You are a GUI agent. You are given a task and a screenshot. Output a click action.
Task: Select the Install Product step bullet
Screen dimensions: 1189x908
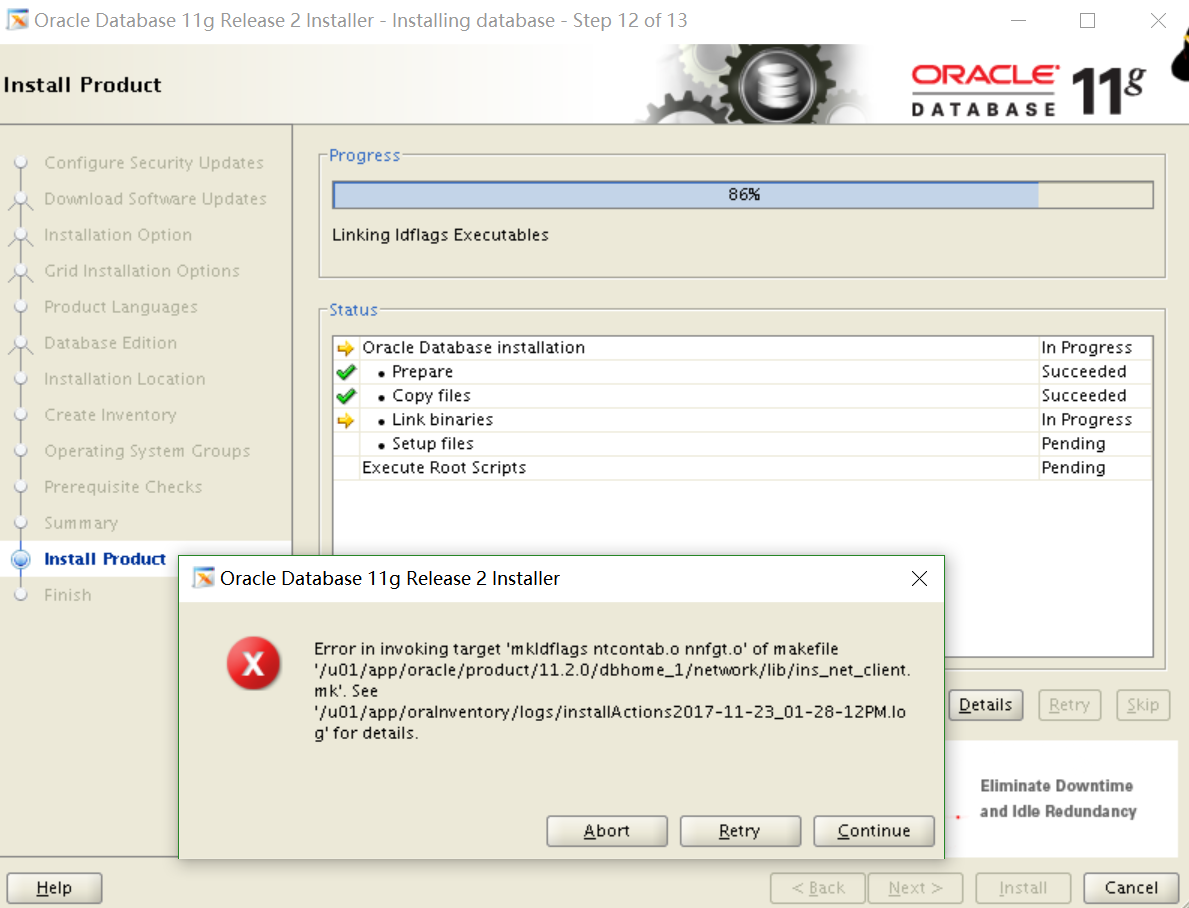point(21,559)
